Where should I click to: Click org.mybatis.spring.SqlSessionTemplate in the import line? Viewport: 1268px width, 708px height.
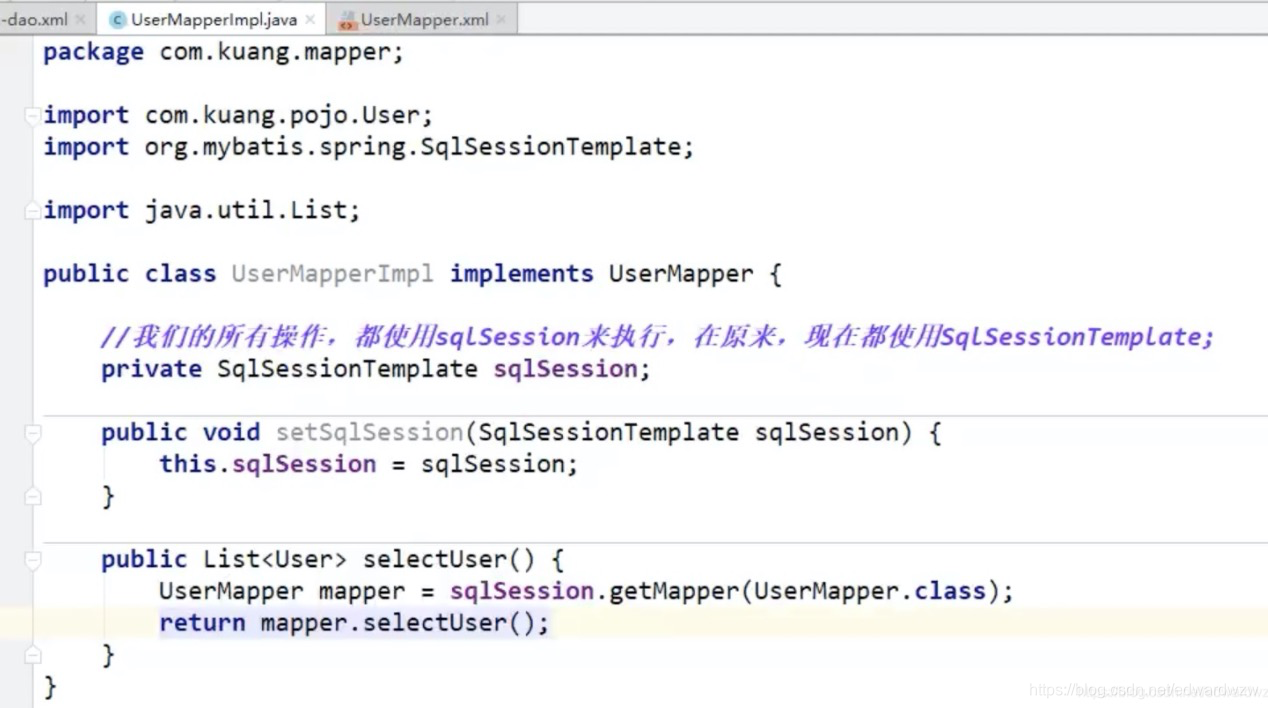(x=413, y=147)
